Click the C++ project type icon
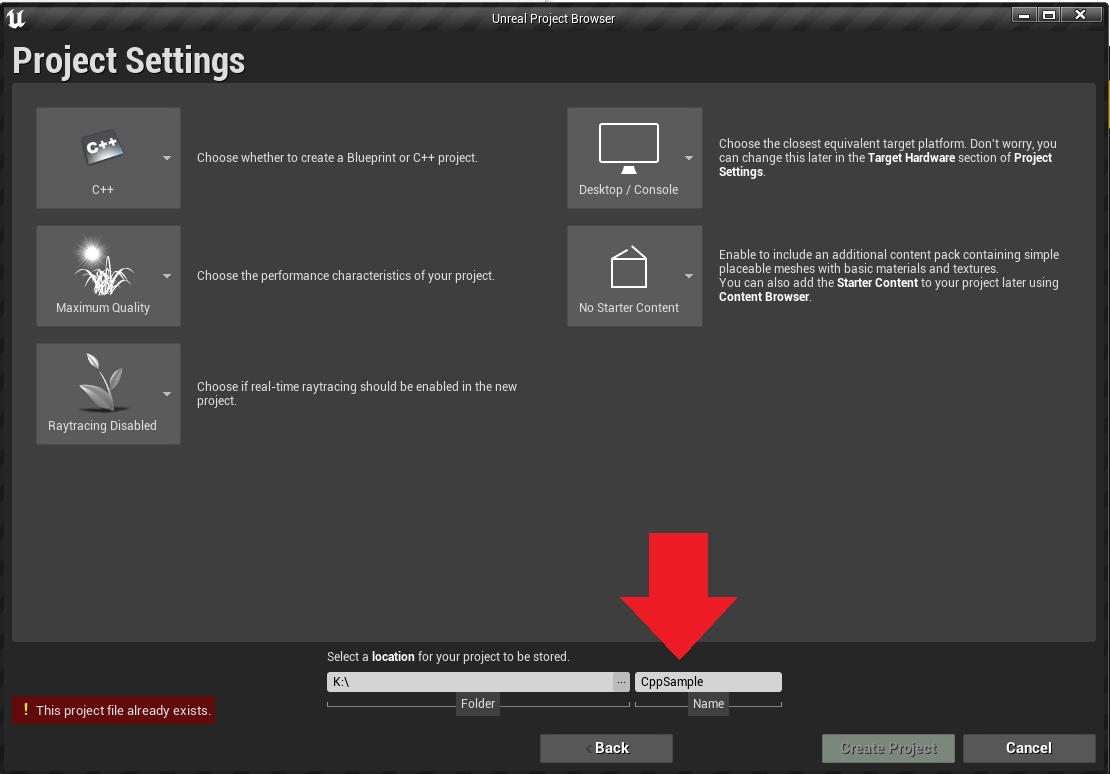The width and height of the screenshot is (1110, 774). 103,147
